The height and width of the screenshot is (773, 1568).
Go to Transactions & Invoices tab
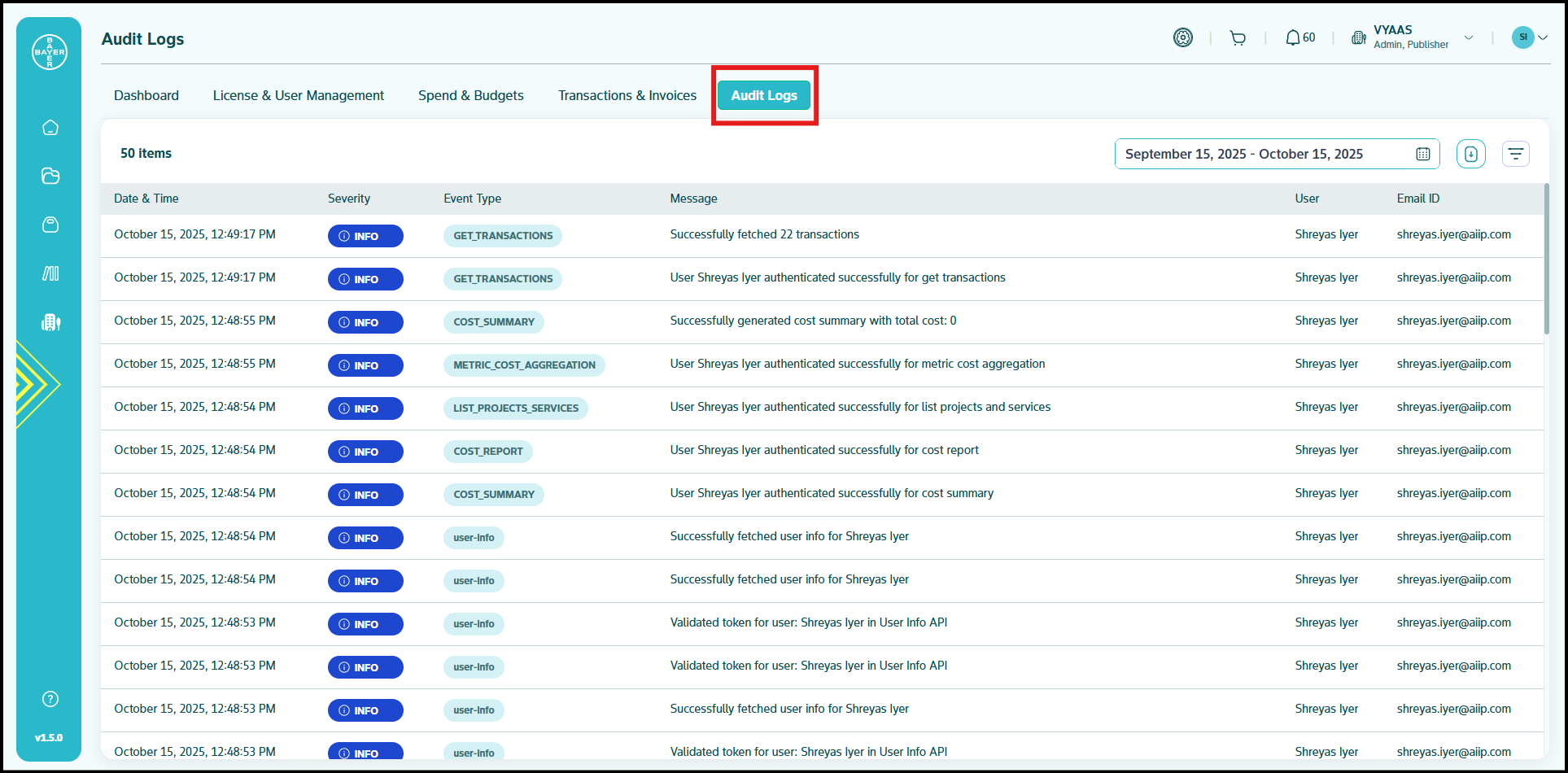click(x=627, y=95)
